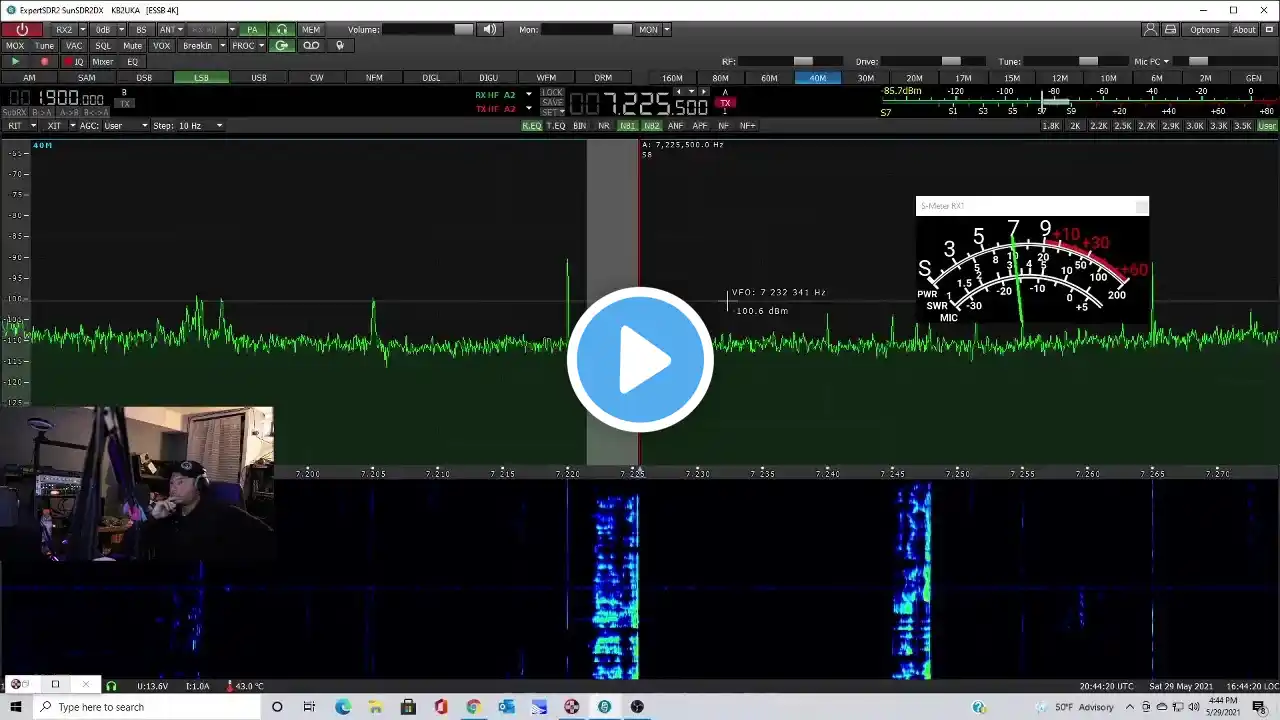Toggle the NB1 noise blanker
Screen dimensions: 1280x720
pyautogui.click(x=627, y=126)
